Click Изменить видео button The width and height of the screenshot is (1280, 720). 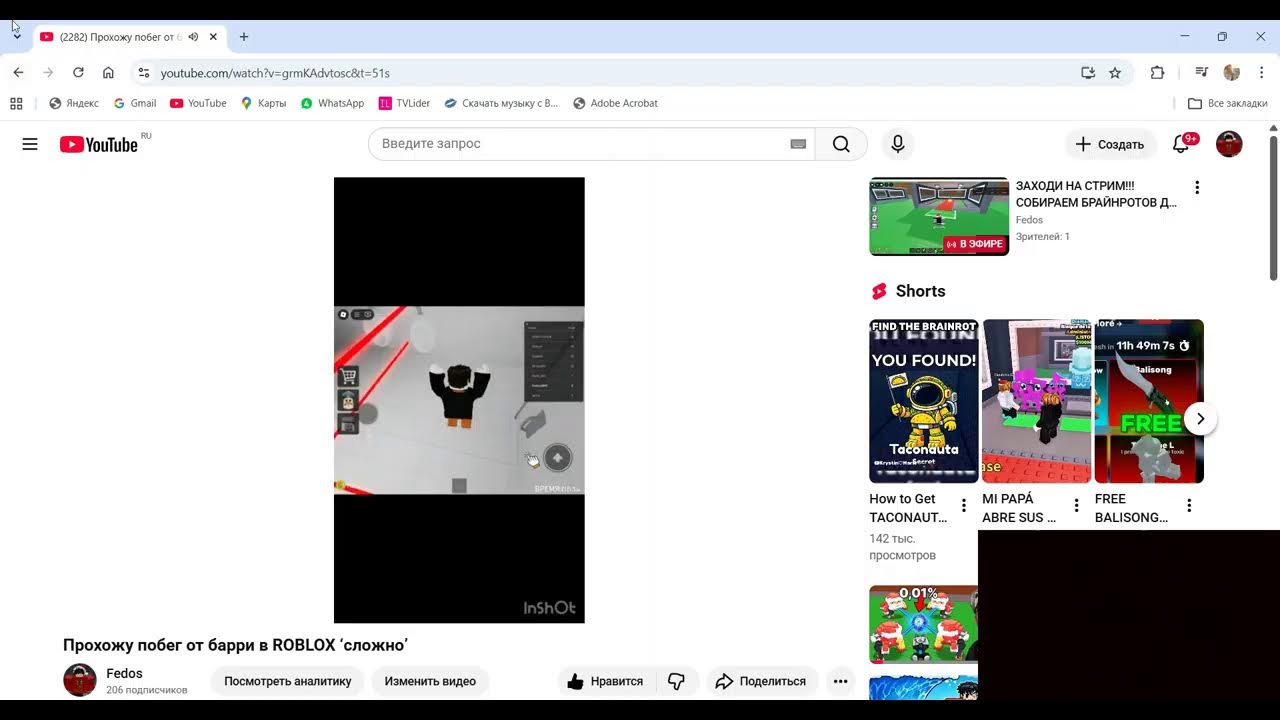[x=430, y=681]
